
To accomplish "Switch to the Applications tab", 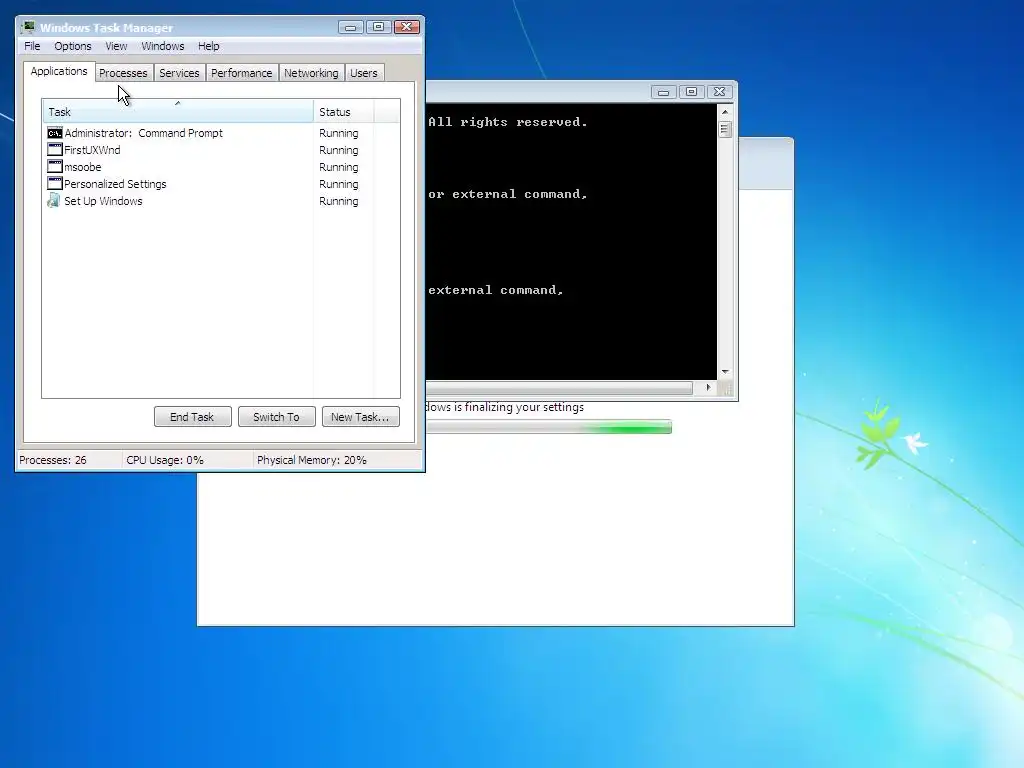I will 59,71.
